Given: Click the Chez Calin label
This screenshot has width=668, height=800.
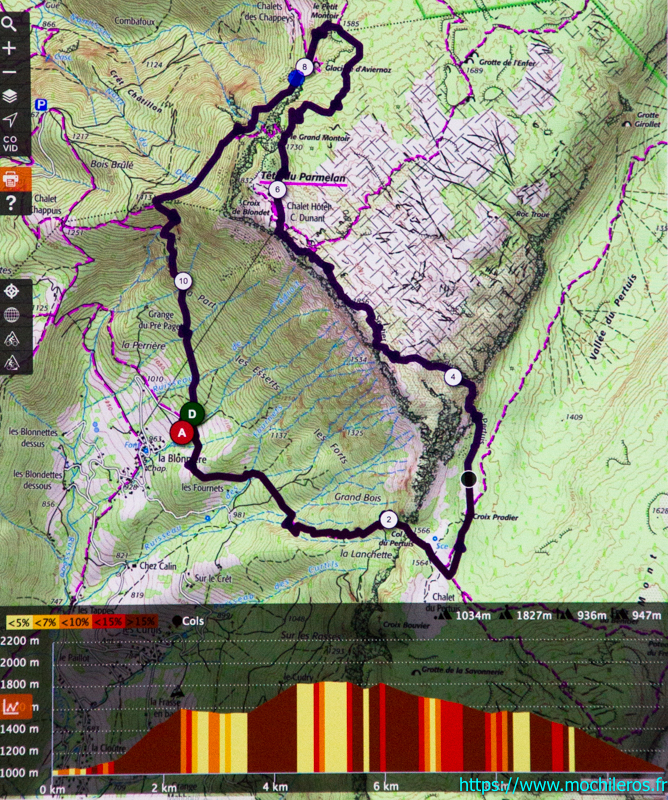Looking at the screenshot, I should point(158,566).
